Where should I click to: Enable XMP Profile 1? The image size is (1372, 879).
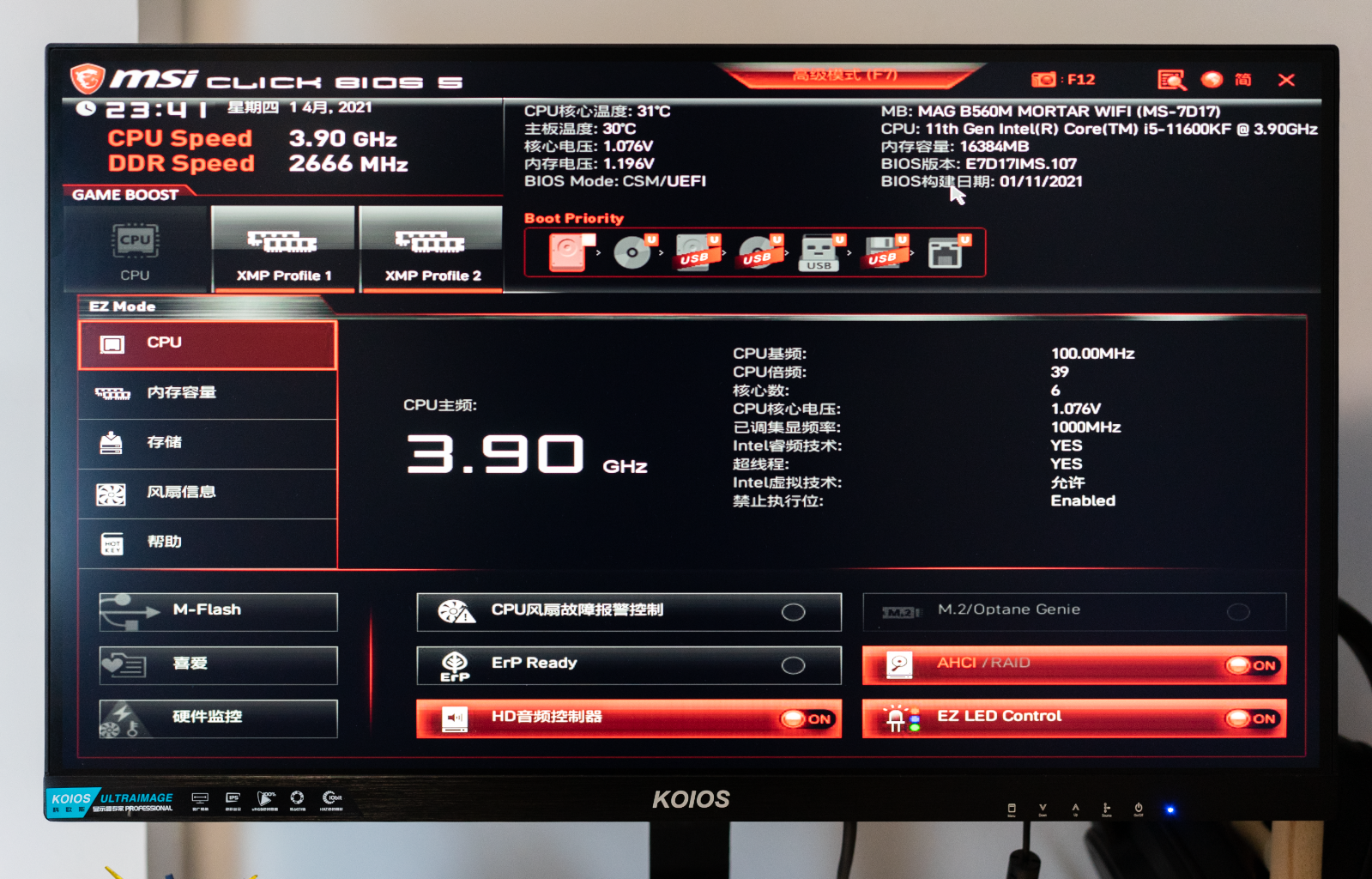point(284,249)
